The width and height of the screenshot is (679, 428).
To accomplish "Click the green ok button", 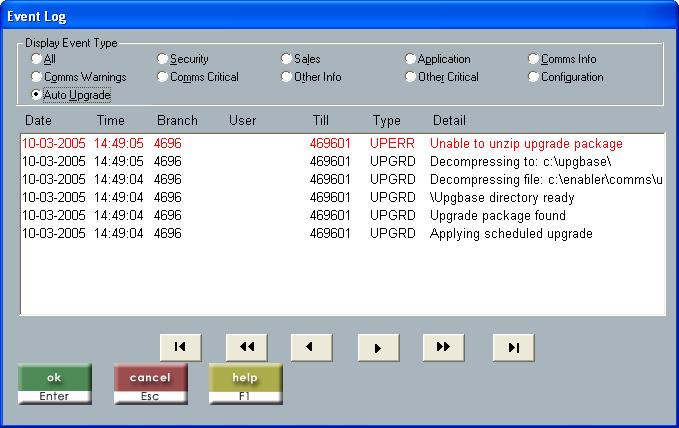I will (x=55, y=384).
